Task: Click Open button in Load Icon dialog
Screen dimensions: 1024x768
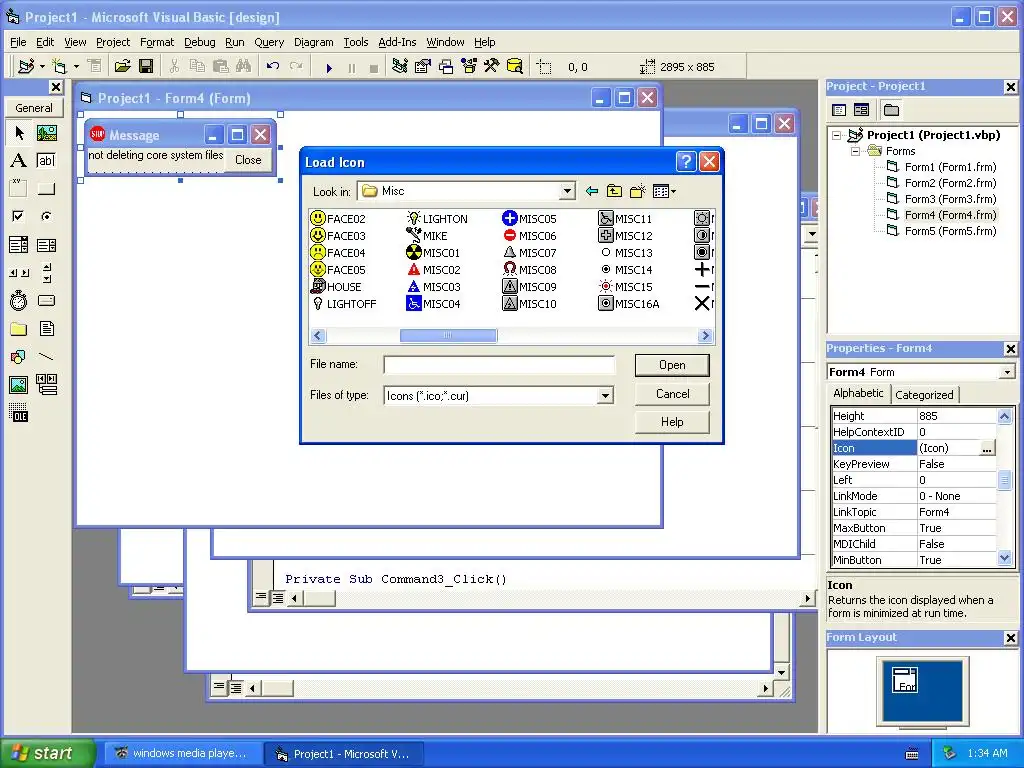Action: click(x=672, y=365)
